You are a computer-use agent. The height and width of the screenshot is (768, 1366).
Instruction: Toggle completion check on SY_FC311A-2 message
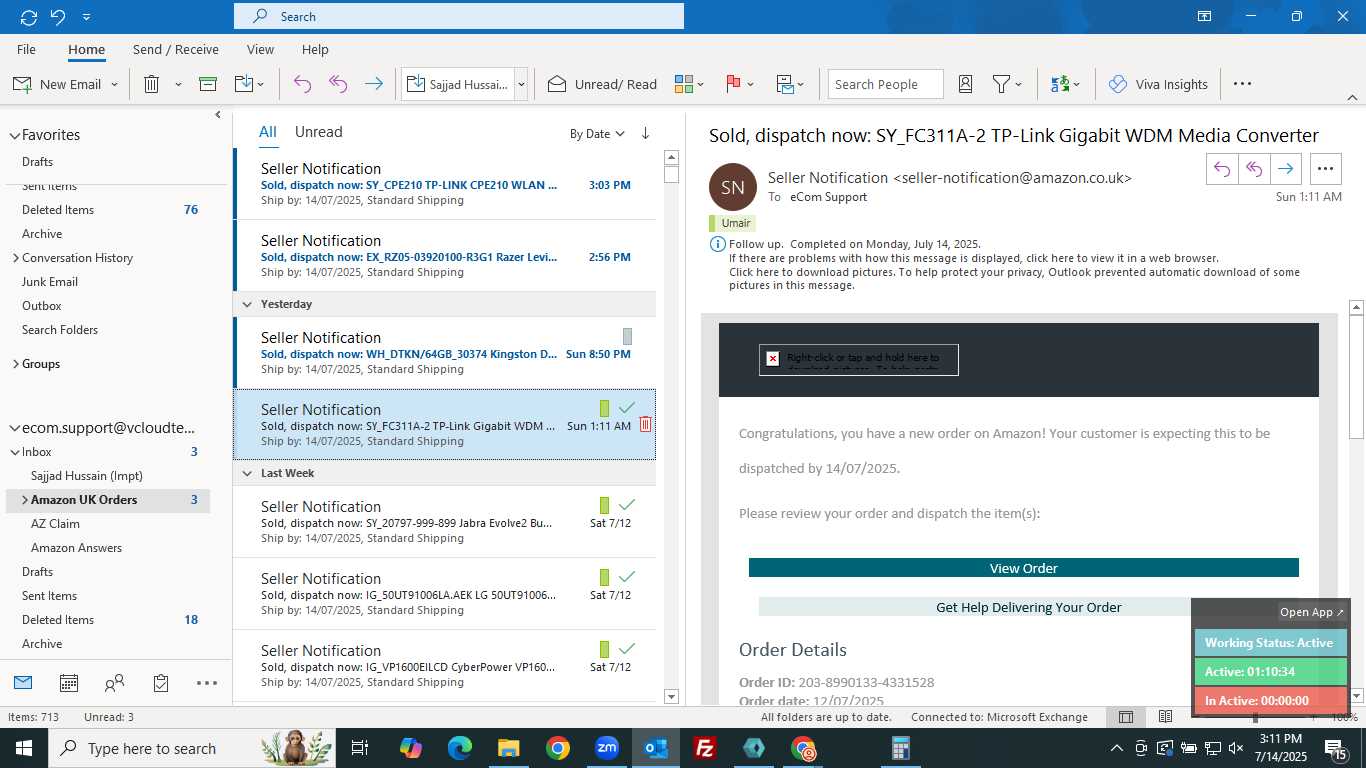627,408
